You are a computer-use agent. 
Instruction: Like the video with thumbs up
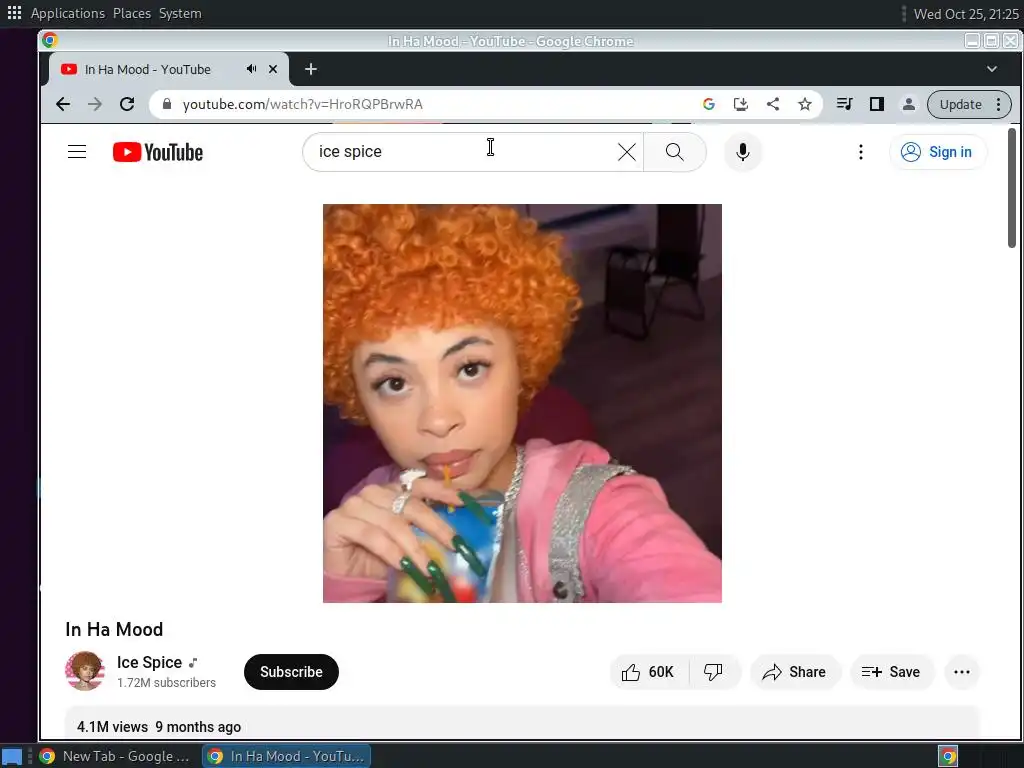648,672
